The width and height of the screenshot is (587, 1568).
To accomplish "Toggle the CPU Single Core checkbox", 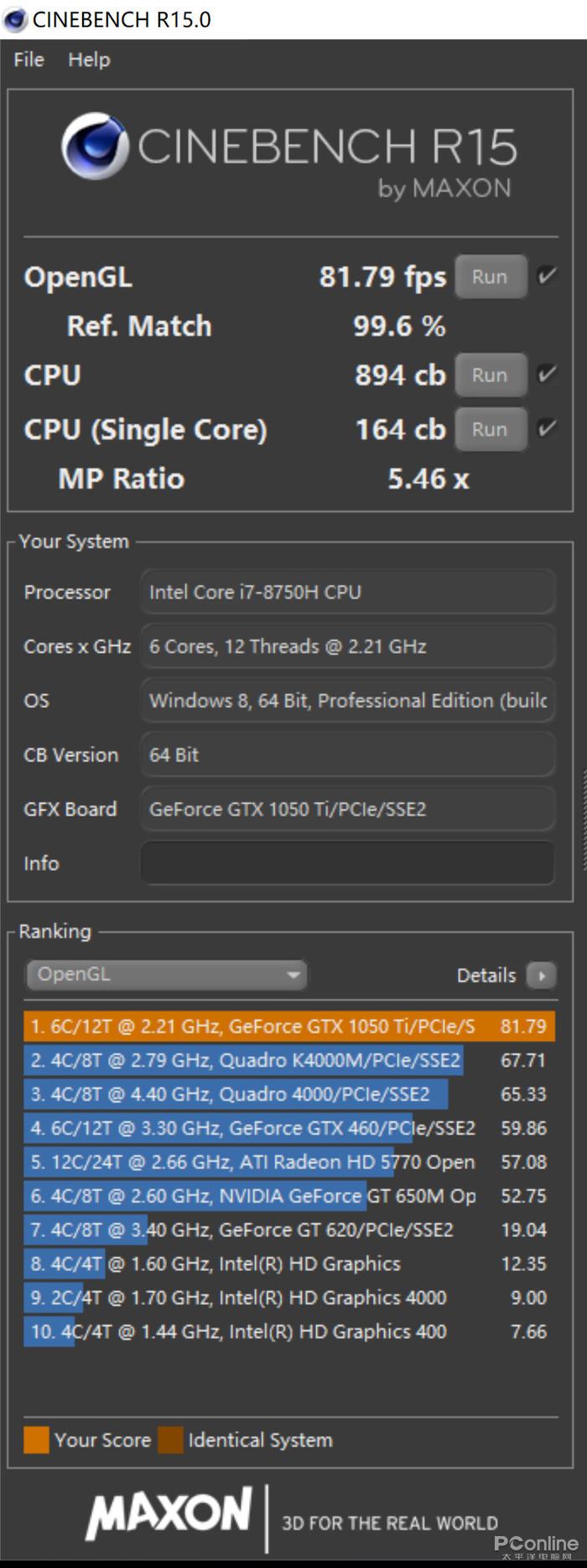I will pyautogui.click(x=546, y=429).
